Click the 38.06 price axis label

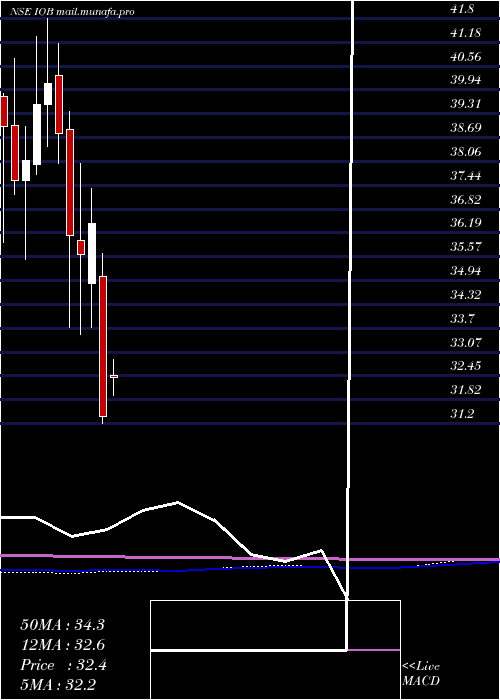coord(466,152)
